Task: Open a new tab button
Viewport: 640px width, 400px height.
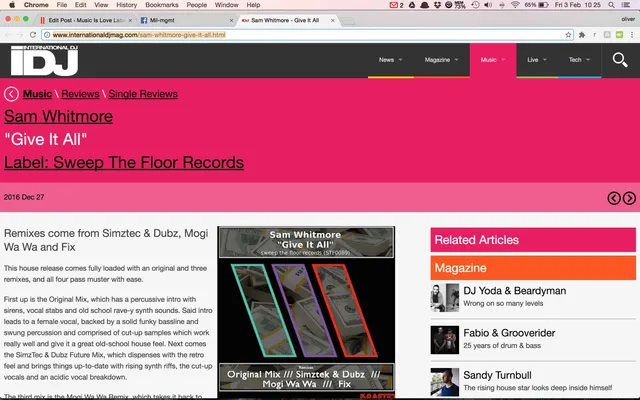Action: [348, 21]
